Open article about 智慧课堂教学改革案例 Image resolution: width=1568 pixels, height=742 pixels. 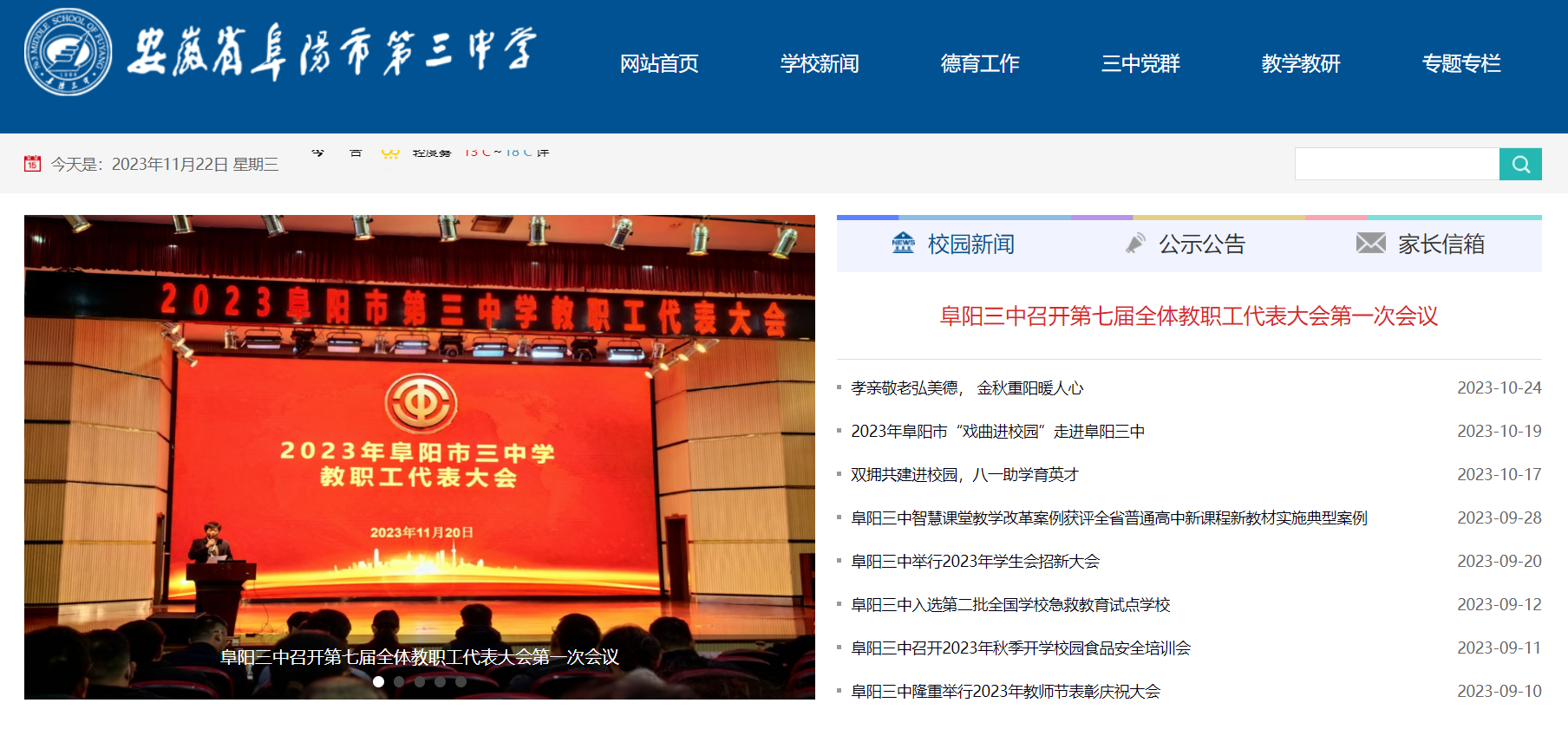(x=1109, y=518)
